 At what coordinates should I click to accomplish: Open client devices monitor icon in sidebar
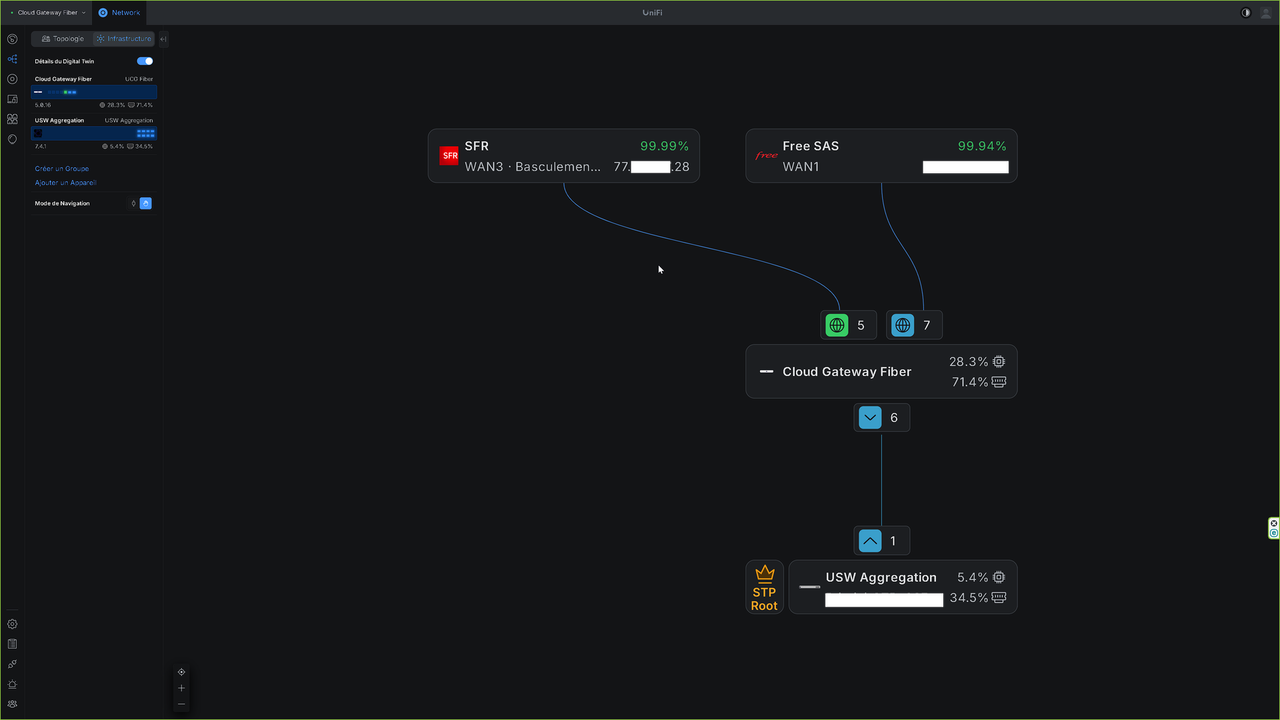point(12,99)
